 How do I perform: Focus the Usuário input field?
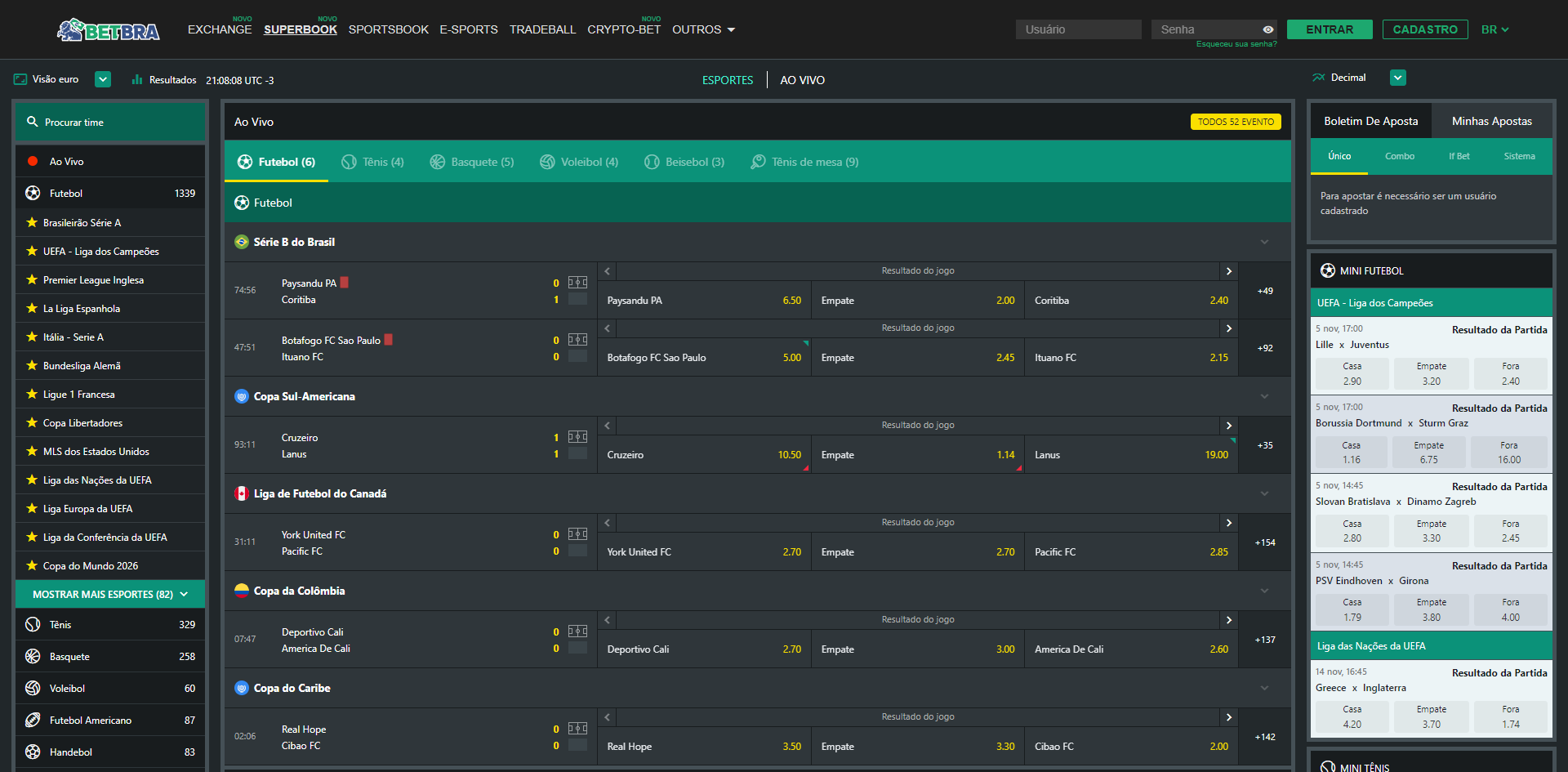[x=1079, y=29]
